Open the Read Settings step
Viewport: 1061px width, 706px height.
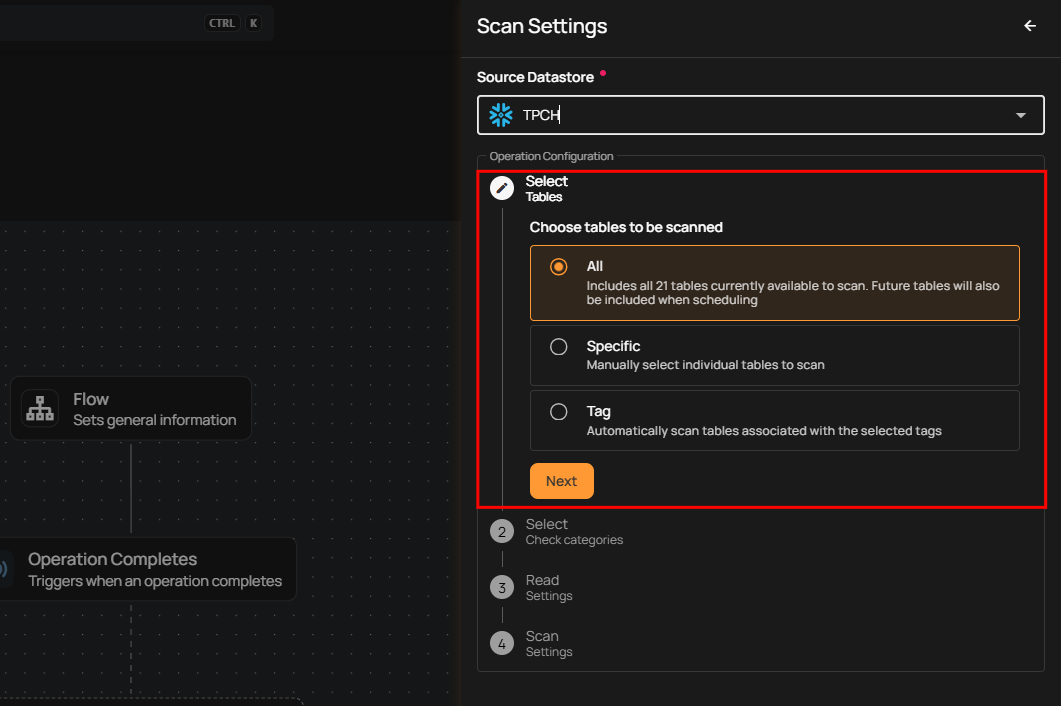[549, 588]
